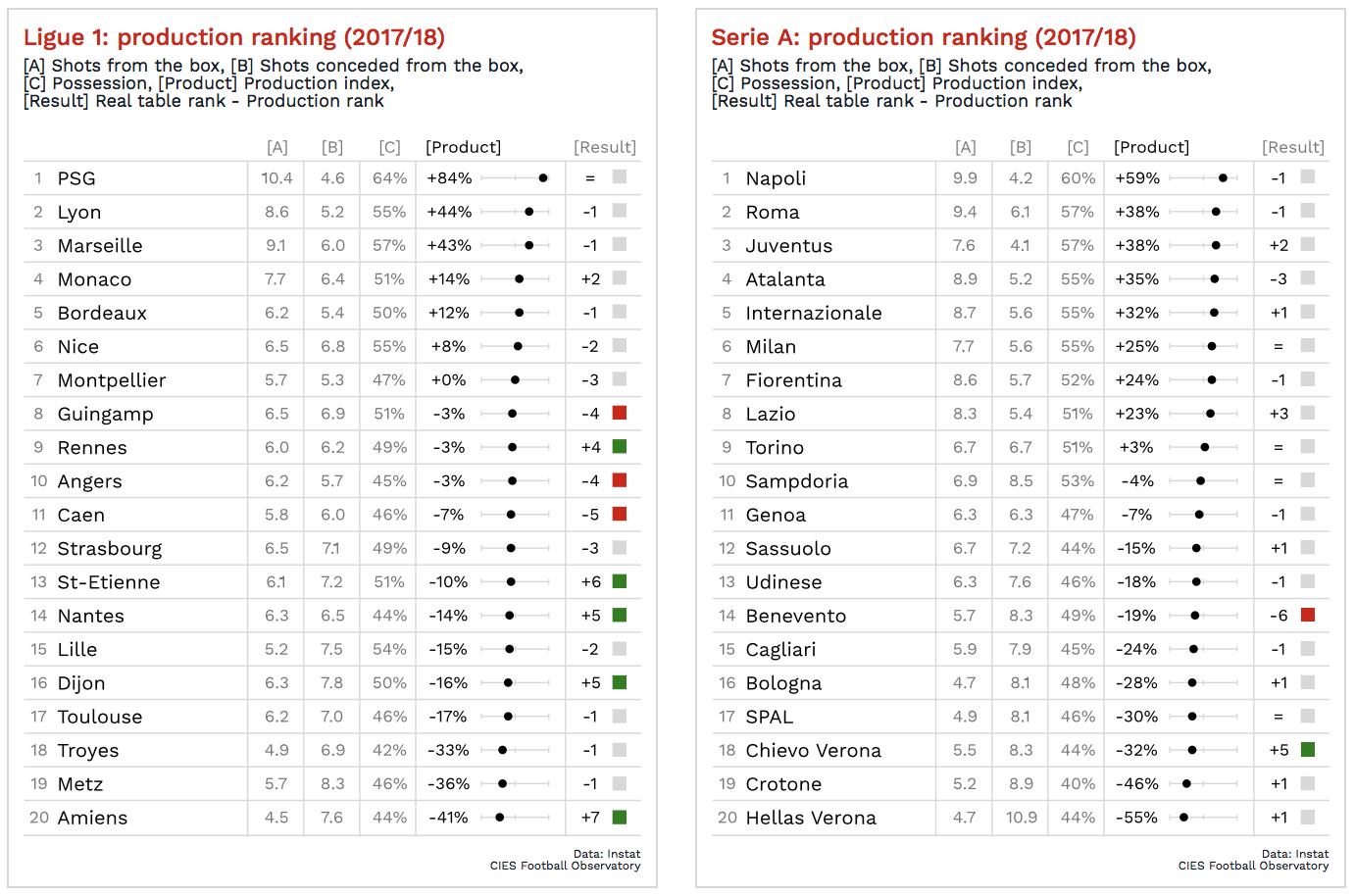Click Amiens' -41% production index value
This screenshot has height=896, width=1355.
[448, 817]
